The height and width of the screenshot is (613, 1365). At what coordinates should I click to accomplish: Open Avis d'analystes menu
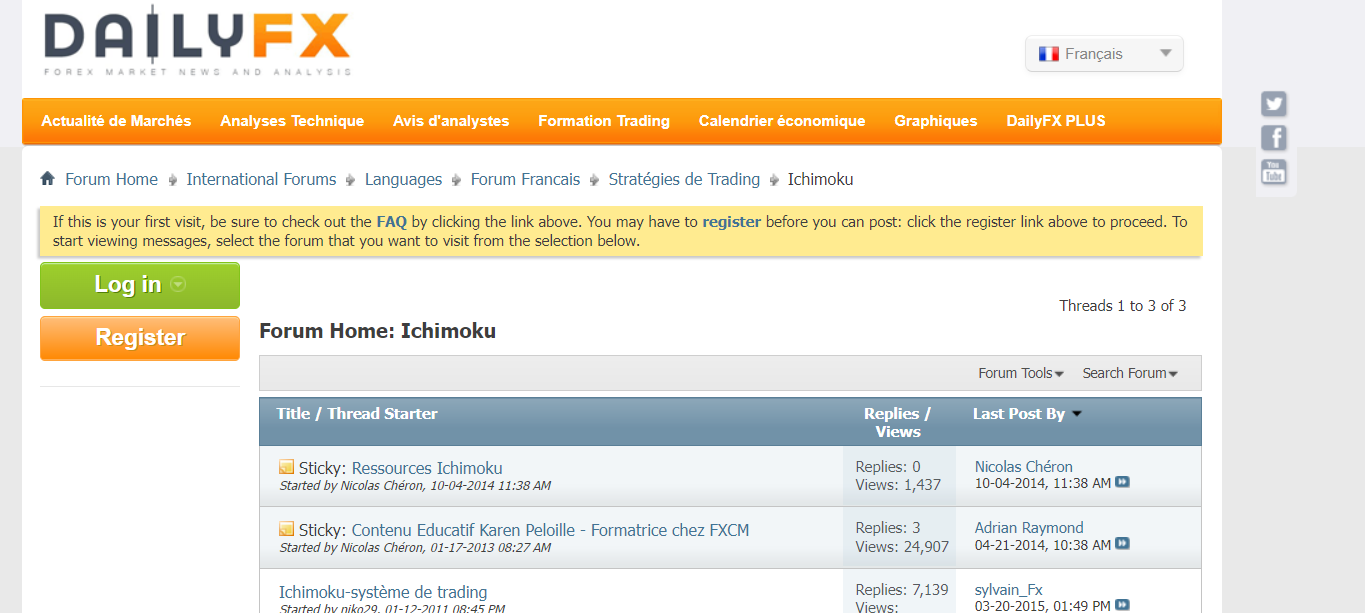(x=451, y=121)
